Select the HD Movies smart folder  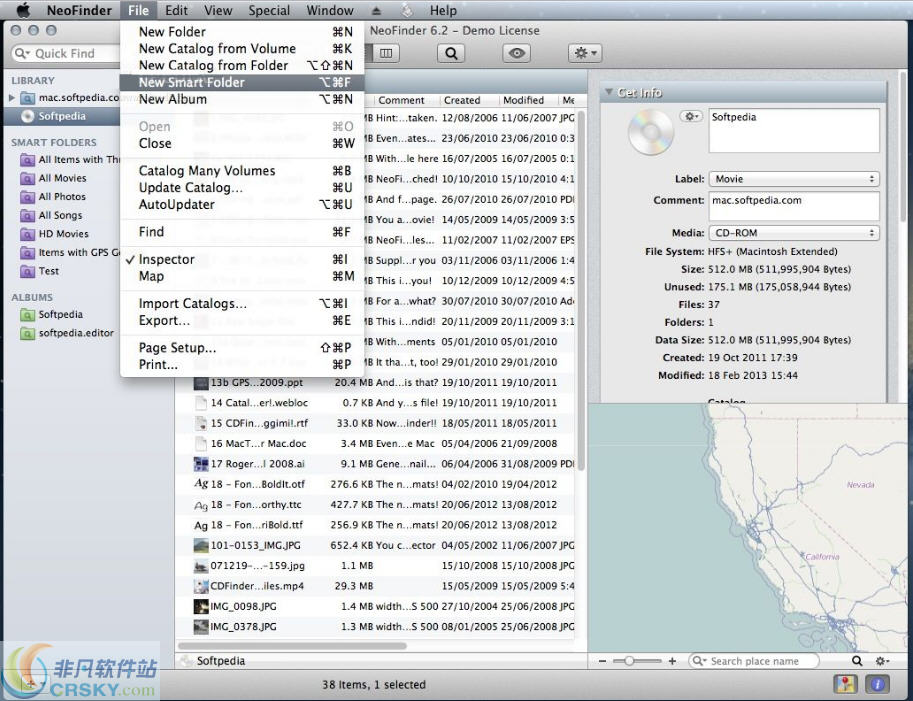pyautogui.click(x=63, y=234)
